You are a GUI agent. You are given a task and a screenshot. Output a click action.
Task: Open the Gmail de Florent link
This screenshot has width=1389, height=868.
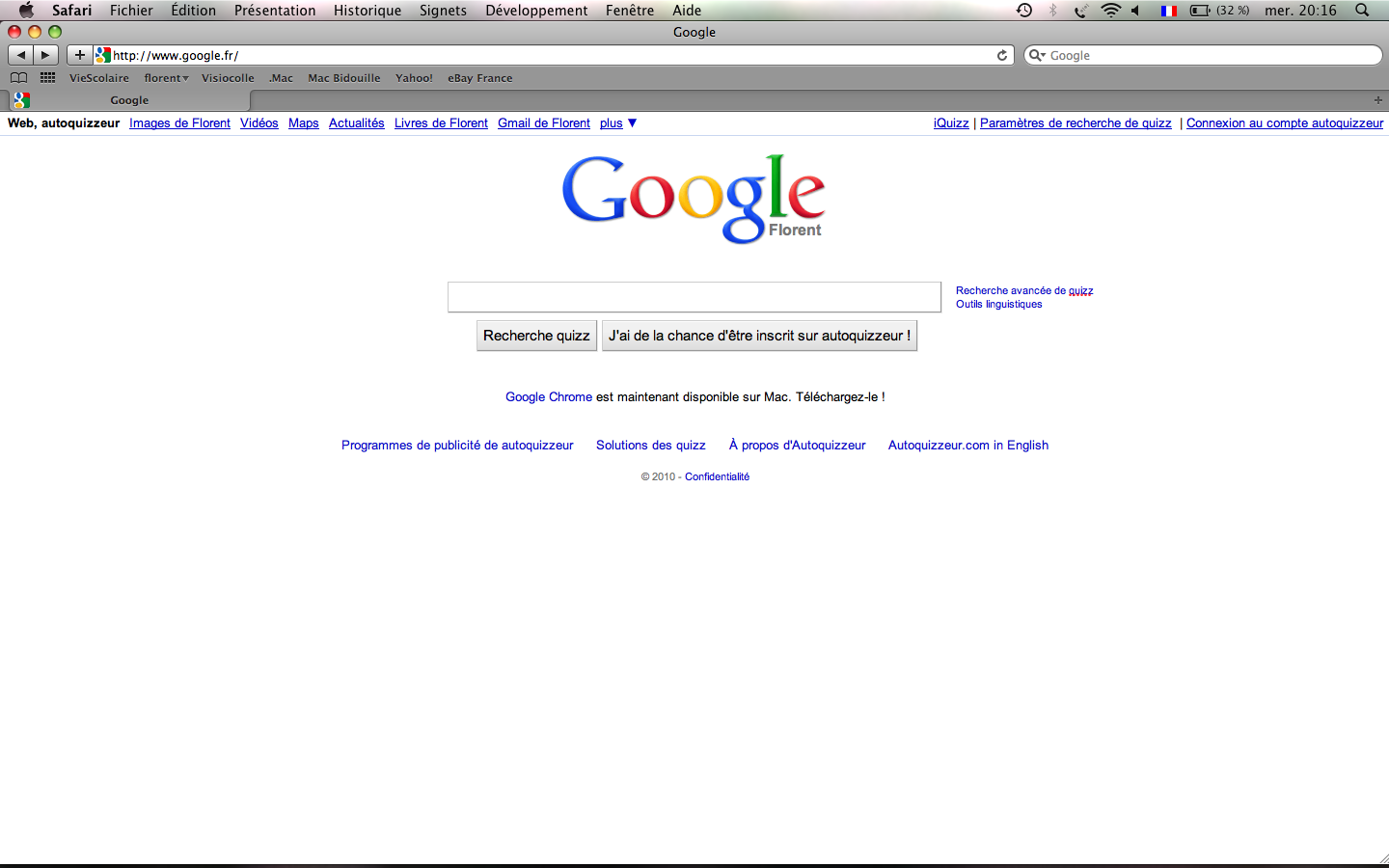[543, 123]
